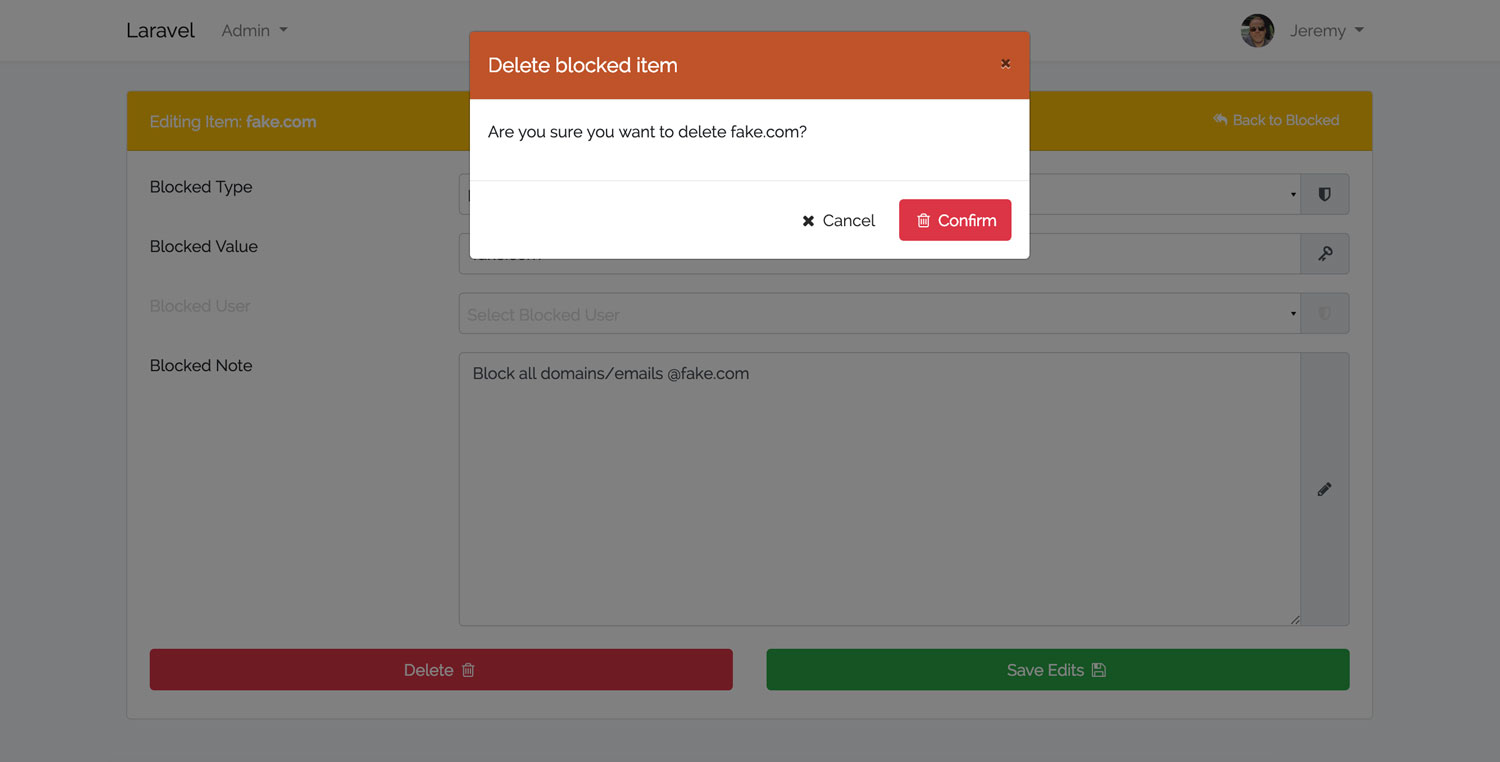Click the red Delete button
The width and height of the screenshot is (1500, 762).
tap(441, 670)
